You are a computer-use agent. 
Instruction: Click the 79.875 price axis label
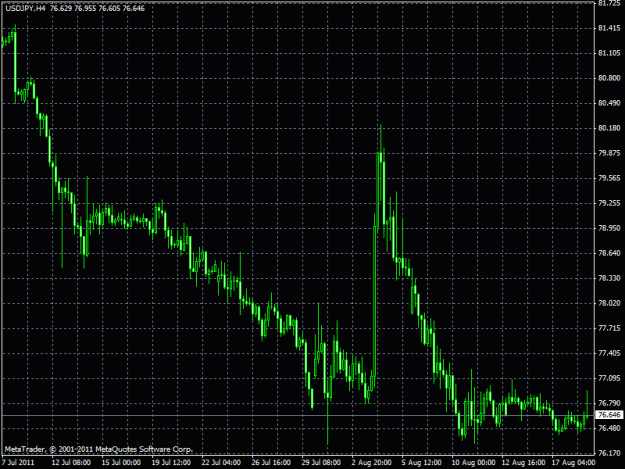pyautogui.click(x=609, y=153)
